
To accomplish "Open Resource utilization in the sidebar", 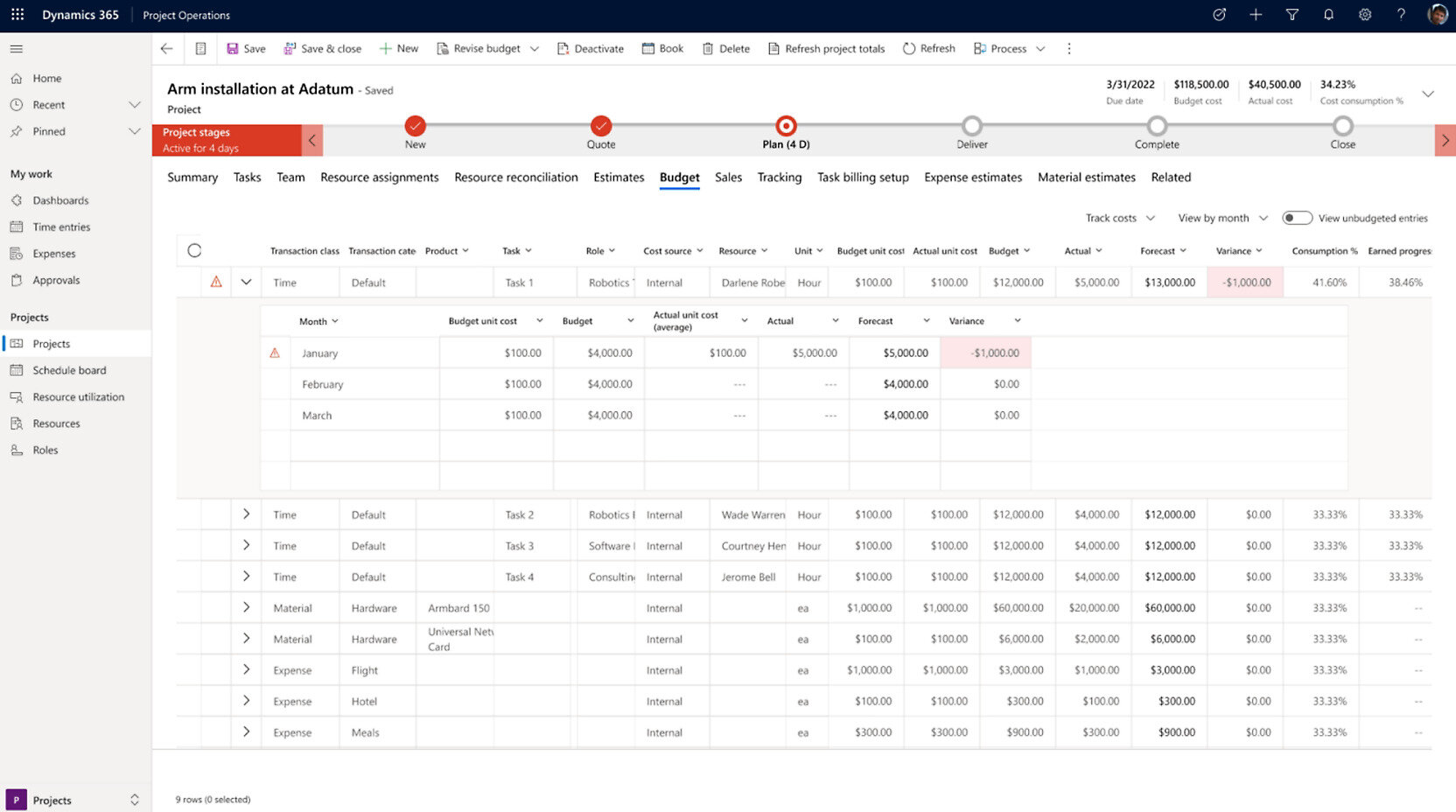I will coord(77,396).
